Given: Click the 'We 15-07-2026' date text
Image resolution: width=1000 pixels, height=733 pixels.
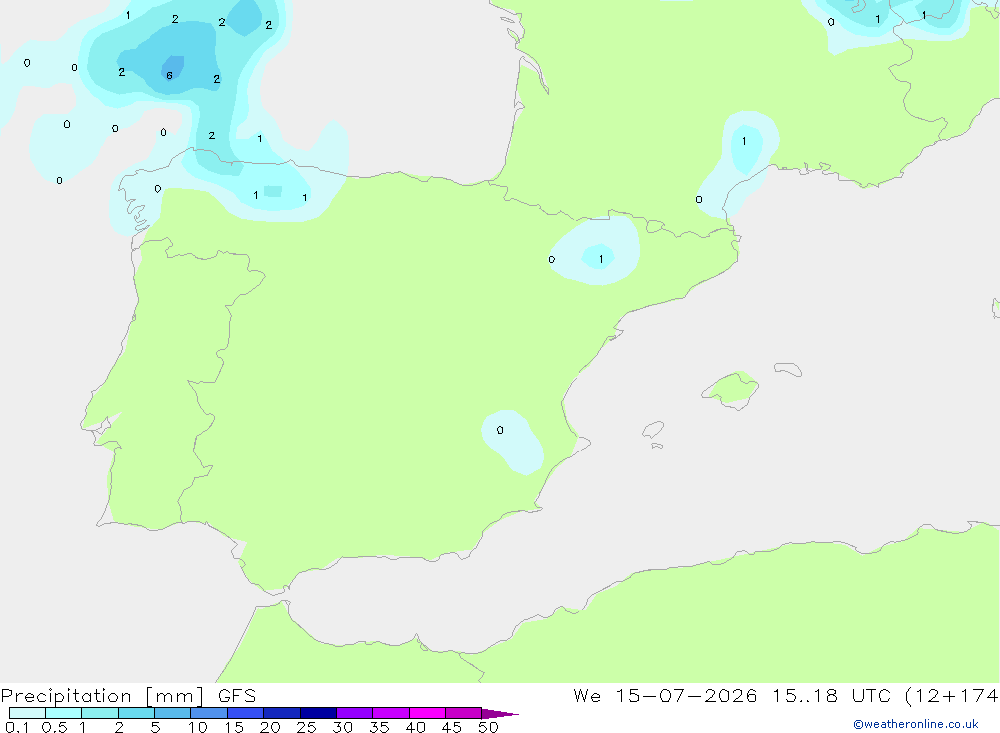Looking at the screenshot, I should point(665,695).
